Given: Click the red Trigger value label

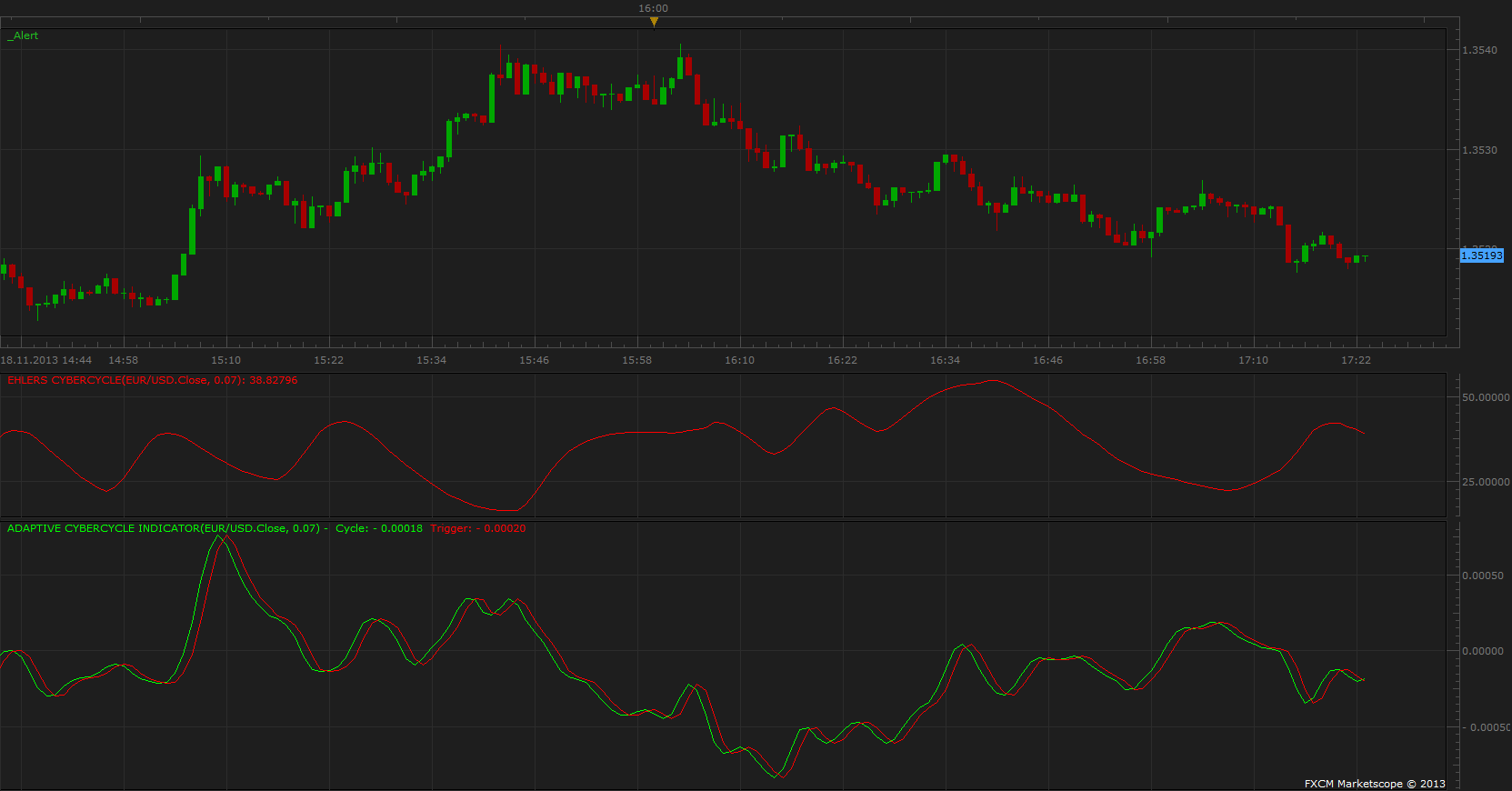Looking at the screenshot, I should [478, 528].
